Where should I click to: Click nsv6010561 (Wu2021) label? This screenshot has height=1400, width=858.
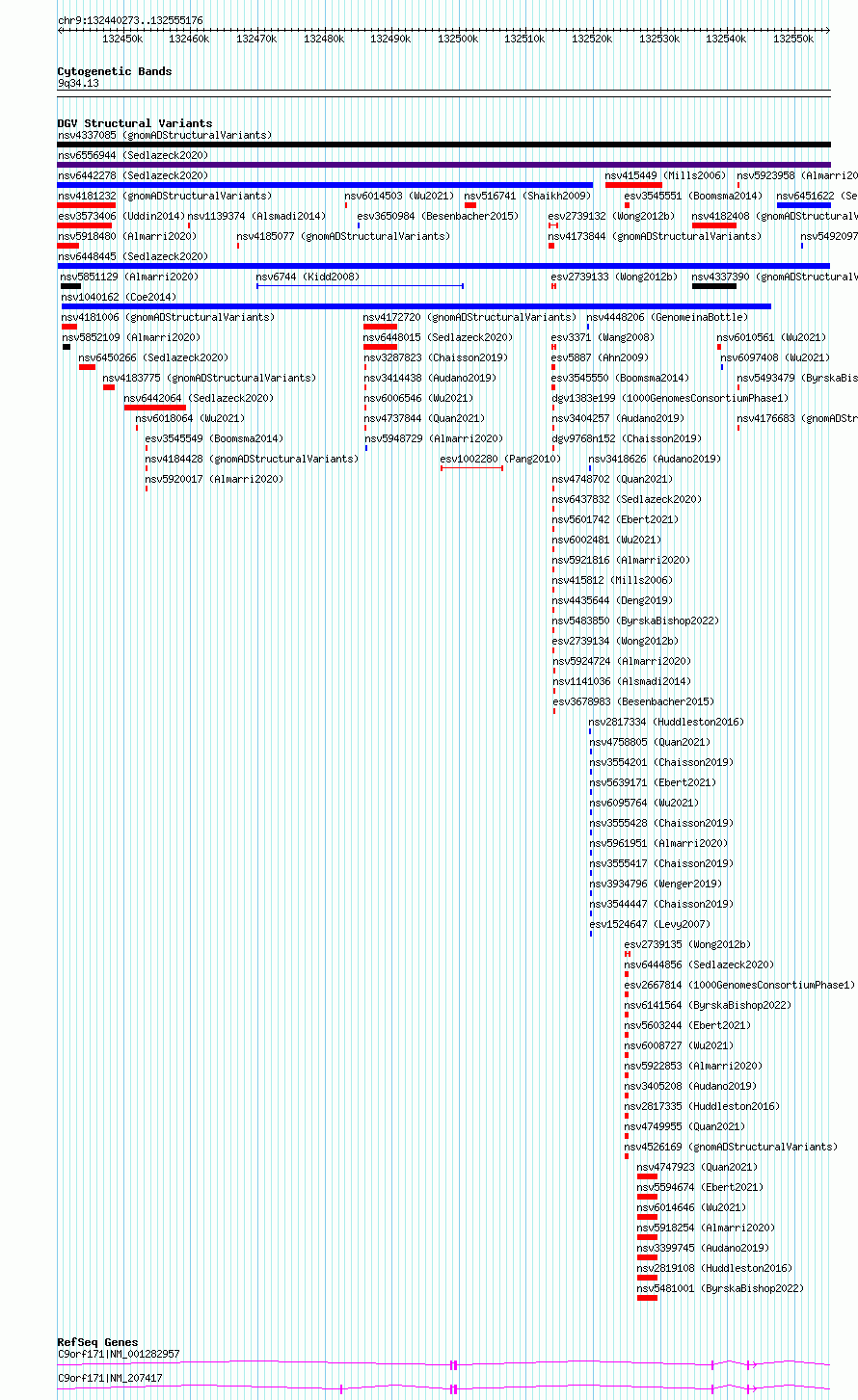click(x=771, y=337)
